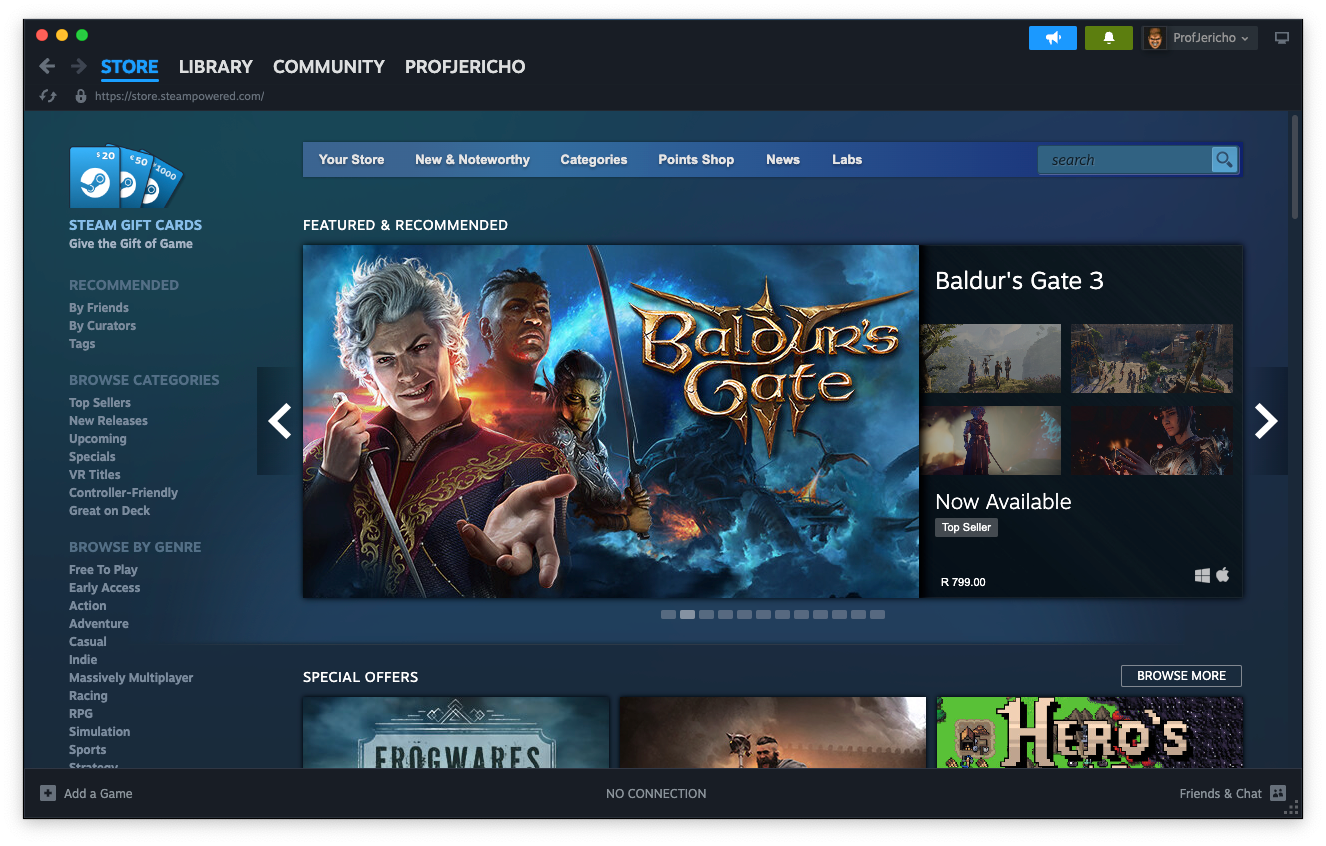Open the Frogwares special offer card
This screenshot has width=1326, height=846.
pos(456,733)
